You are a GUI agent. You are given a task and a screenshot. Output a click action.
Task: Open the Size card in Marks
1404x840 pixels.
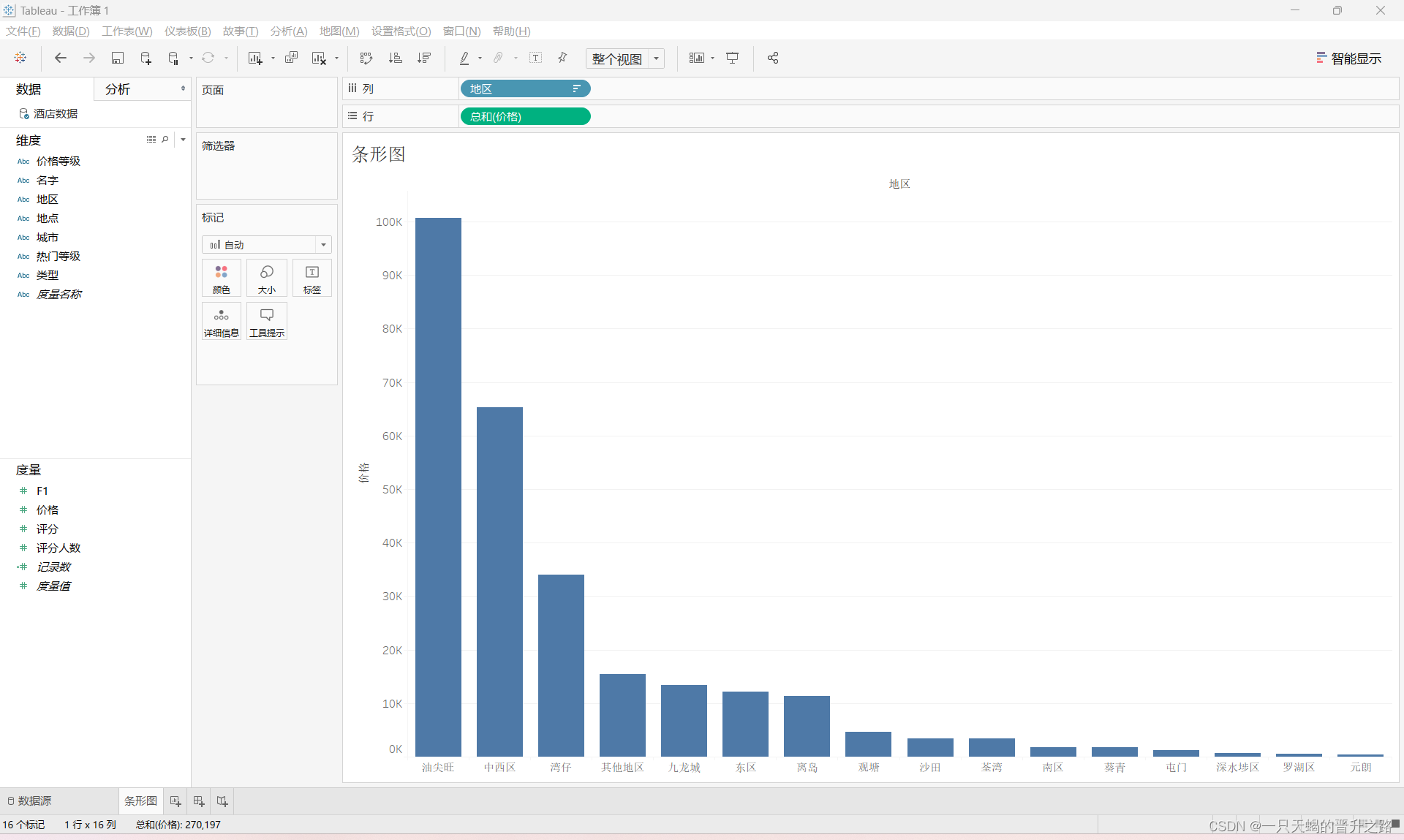coord(267,278)
